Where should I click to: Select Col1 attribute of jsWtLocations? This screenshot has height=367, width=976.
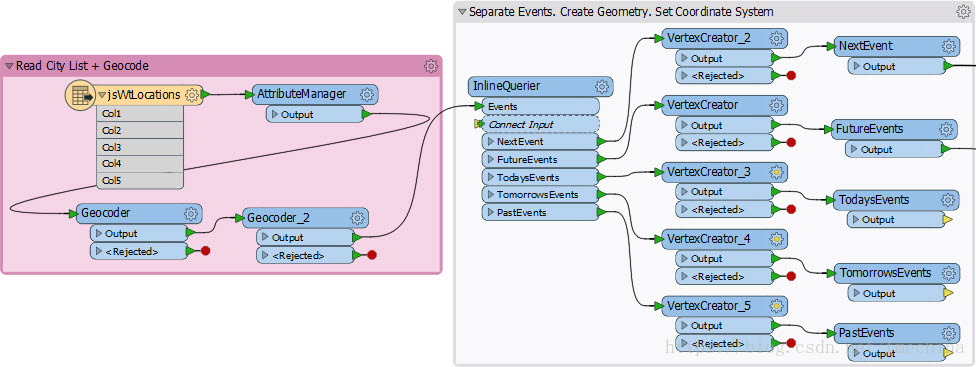pyautogui.click(x=140, y=114)
